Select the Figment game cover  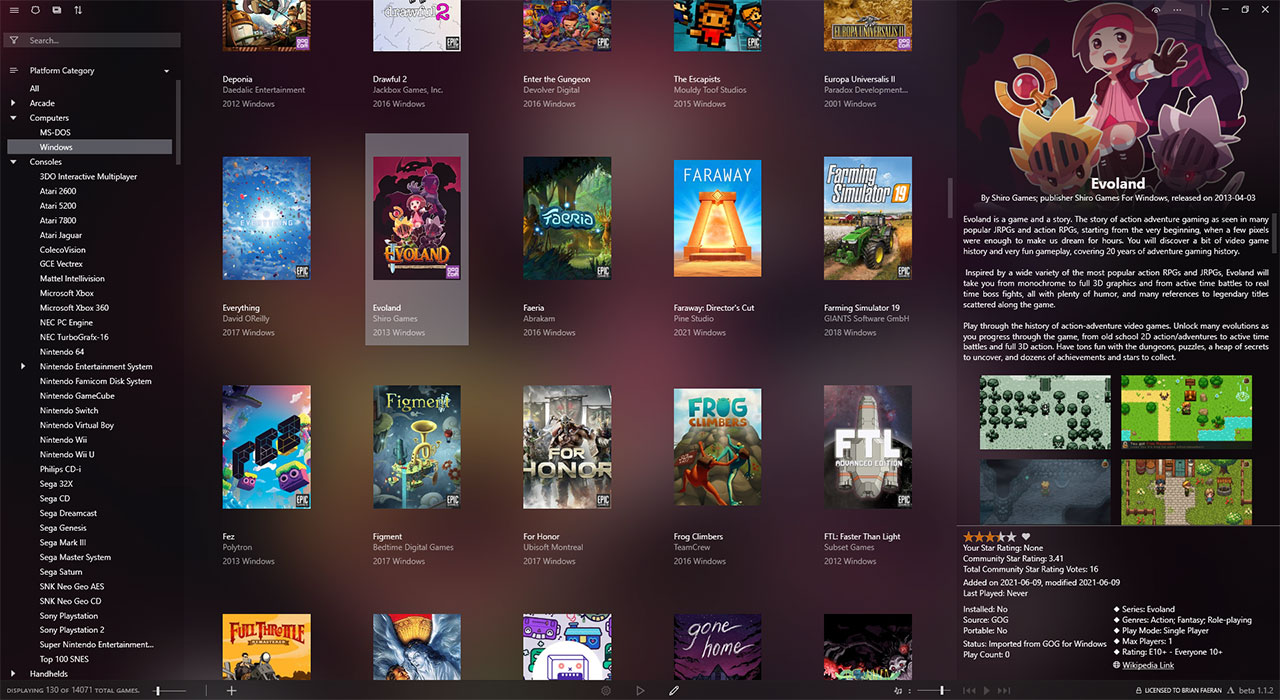click(x=417, y=447)
